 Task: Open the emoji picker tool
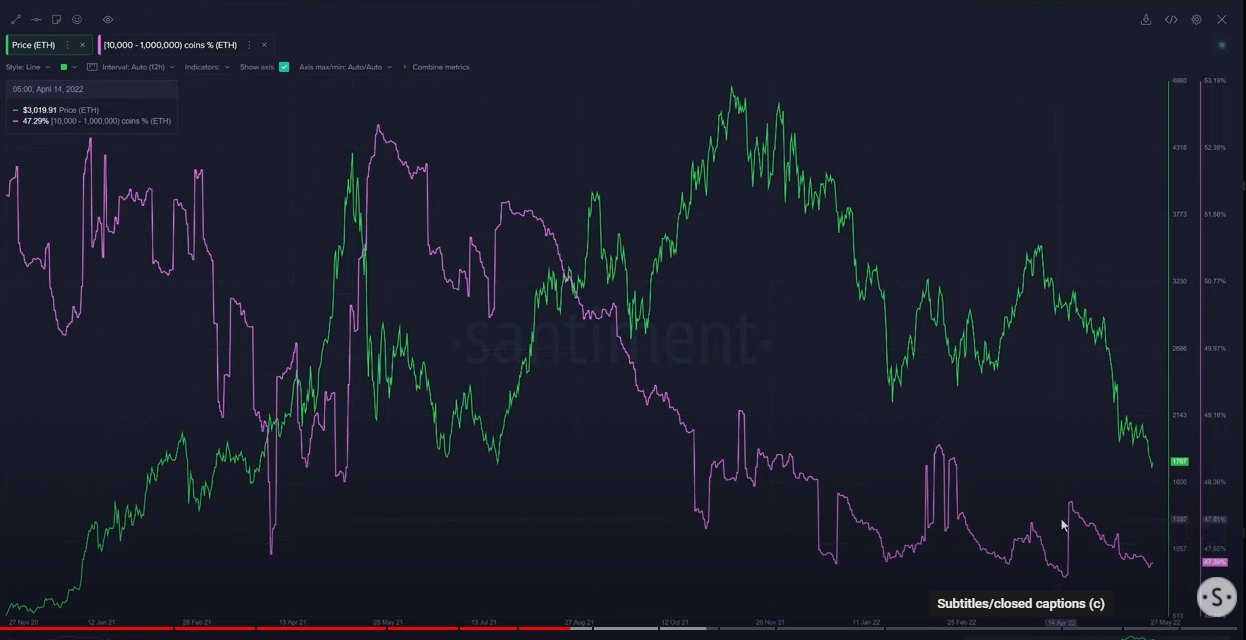pyautogui.click(x=77, y=19)
